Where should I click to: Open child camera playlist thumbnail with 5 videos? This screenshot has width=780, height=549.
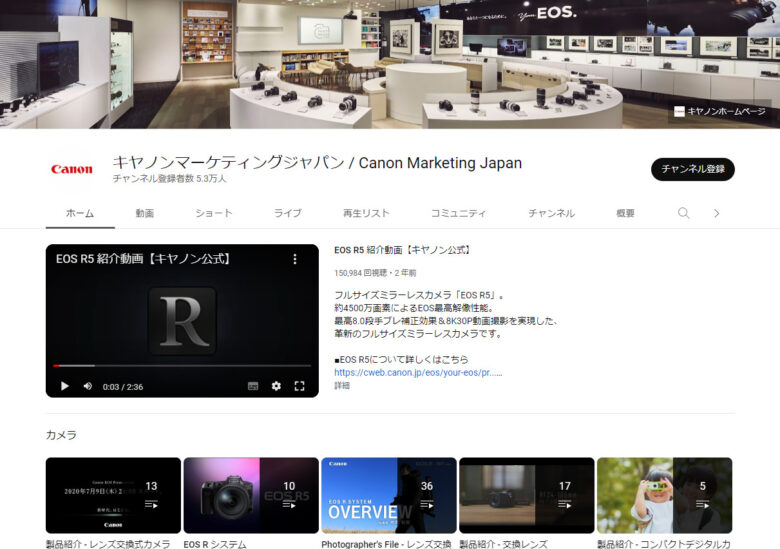coord(665,495)
